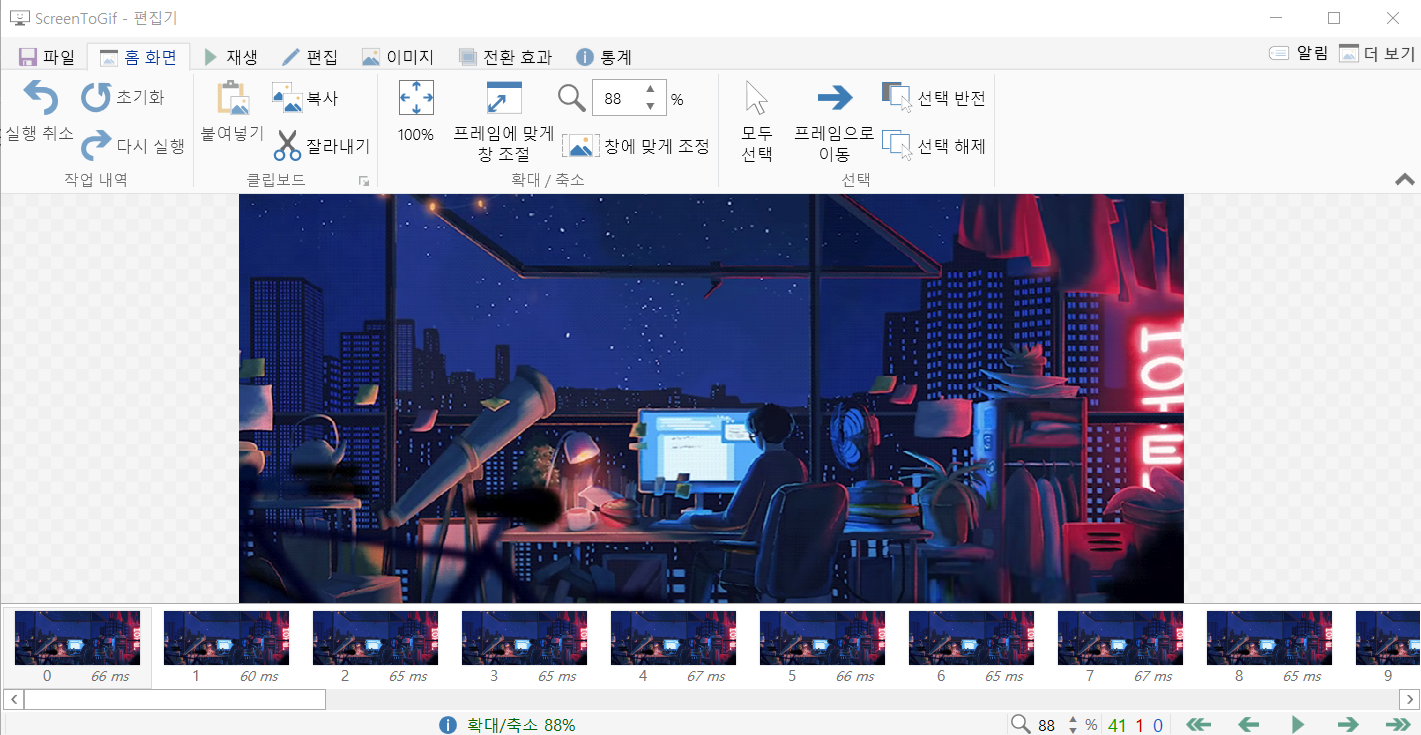The width and height of the screenshot is (1421, 735).
Task: Decrease ribbon zoom with the down stepper
Action: (x=650, y=106)
